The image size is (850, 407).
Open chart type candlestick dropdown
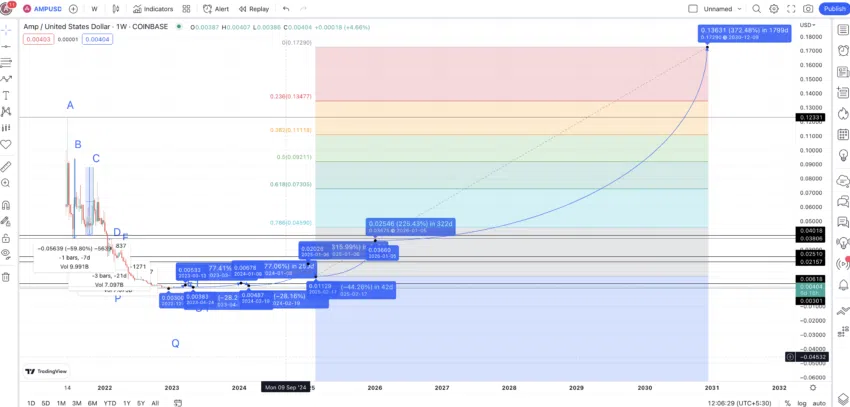pos(115,9)
